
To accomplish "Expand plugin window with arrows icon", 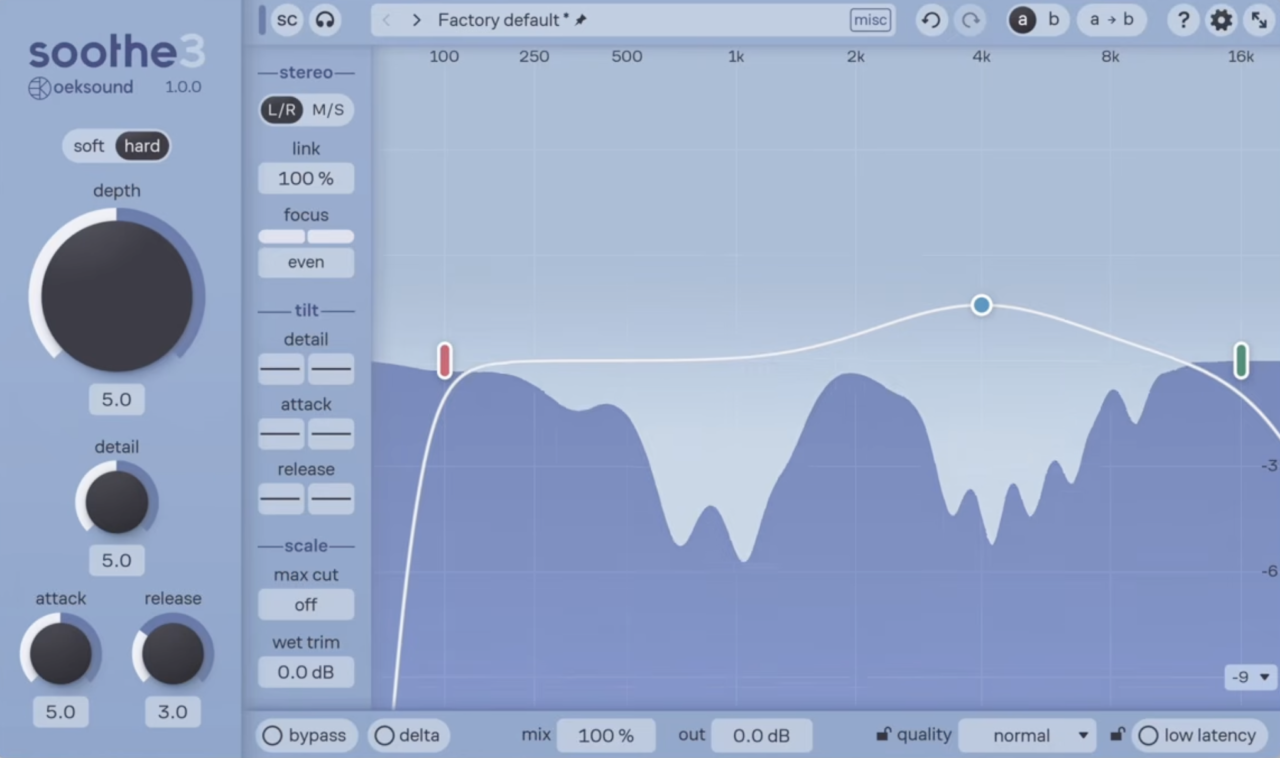I will [x=1259, y=20].
